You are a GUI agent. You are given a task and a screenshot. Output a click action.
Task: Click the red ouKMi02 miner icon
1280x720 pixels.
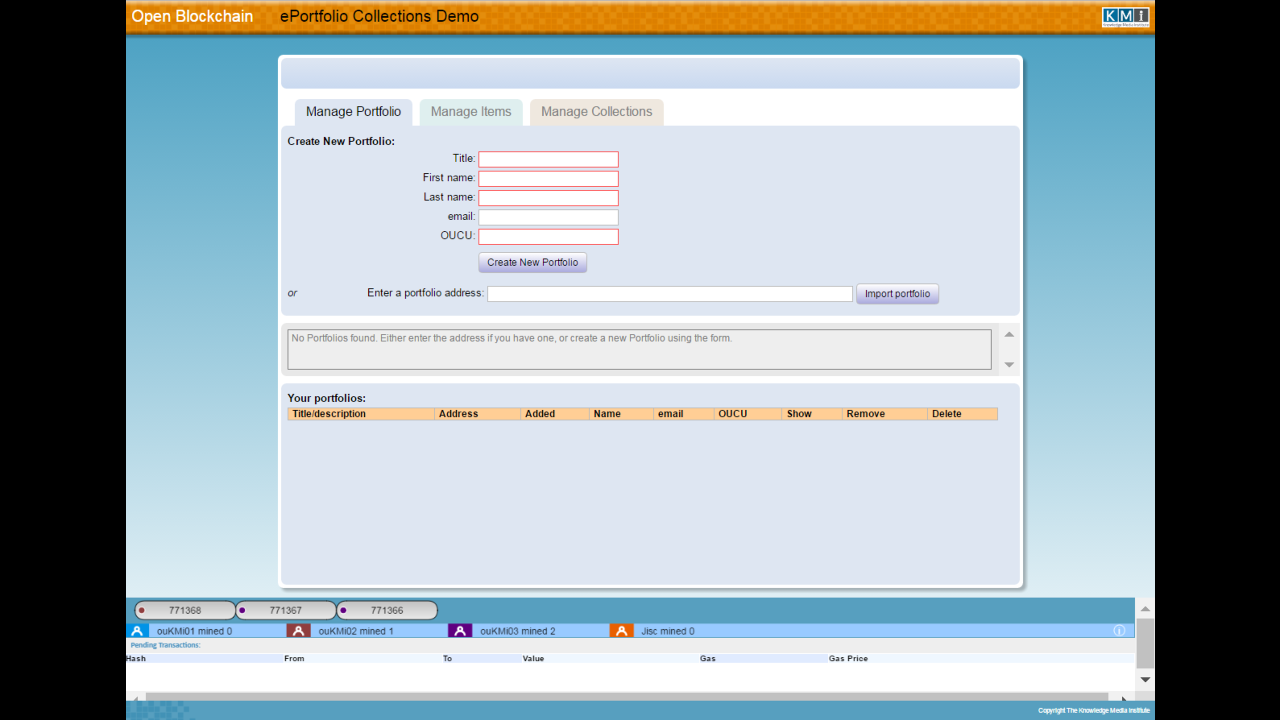tap(299, 630)
